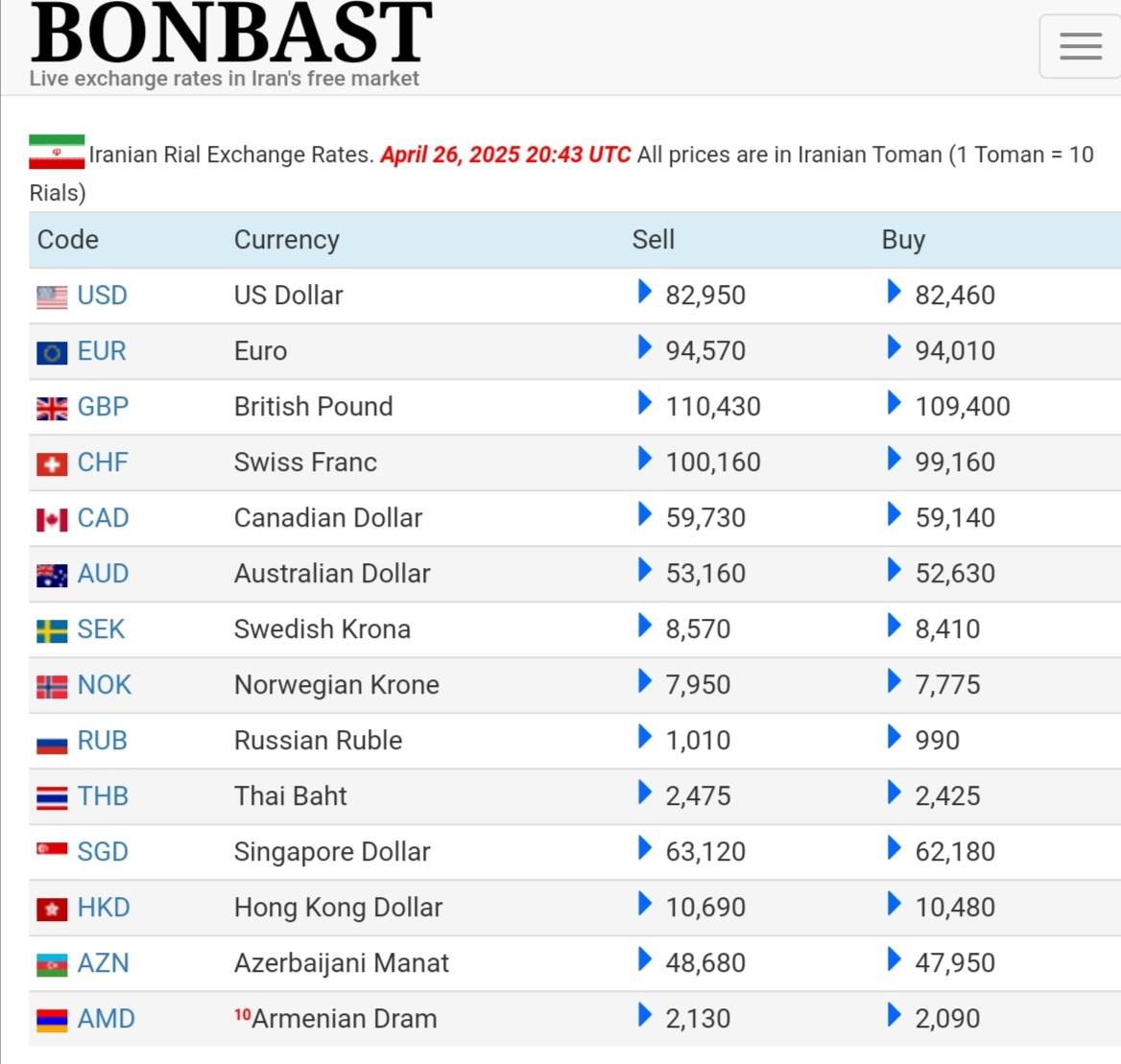
Task: Click the blue arrow beside AZN buy 47,950
Action: pos(894,960)
